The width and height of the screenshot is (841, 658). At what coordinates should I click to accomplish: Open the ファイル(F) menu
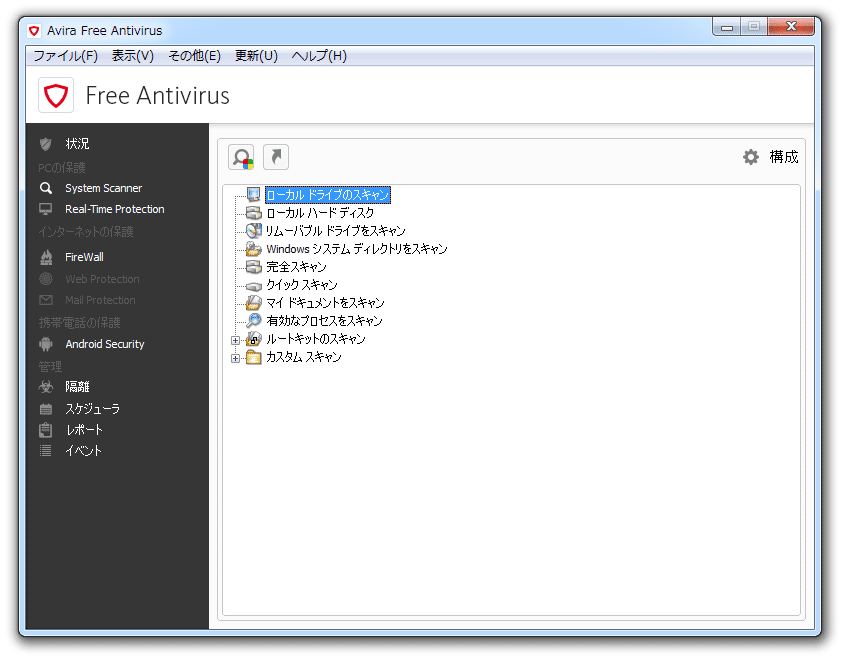65,56
